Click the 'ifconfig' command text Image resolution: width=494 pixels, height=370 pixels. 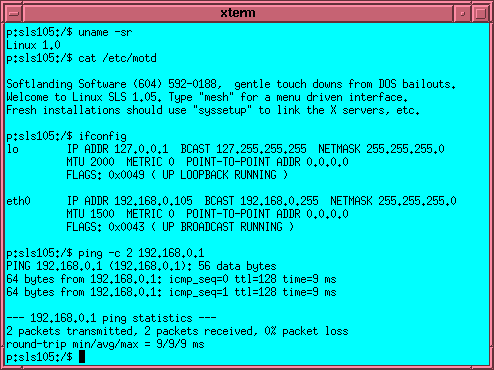102,136
